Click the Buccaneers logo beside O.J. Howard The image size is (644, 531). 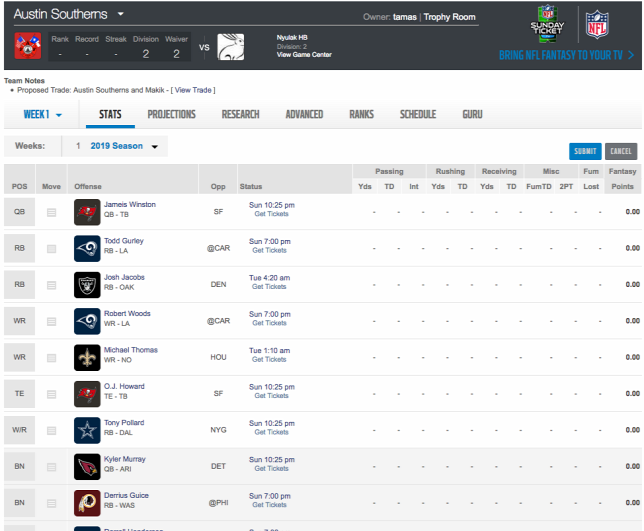tap(87, 394)
